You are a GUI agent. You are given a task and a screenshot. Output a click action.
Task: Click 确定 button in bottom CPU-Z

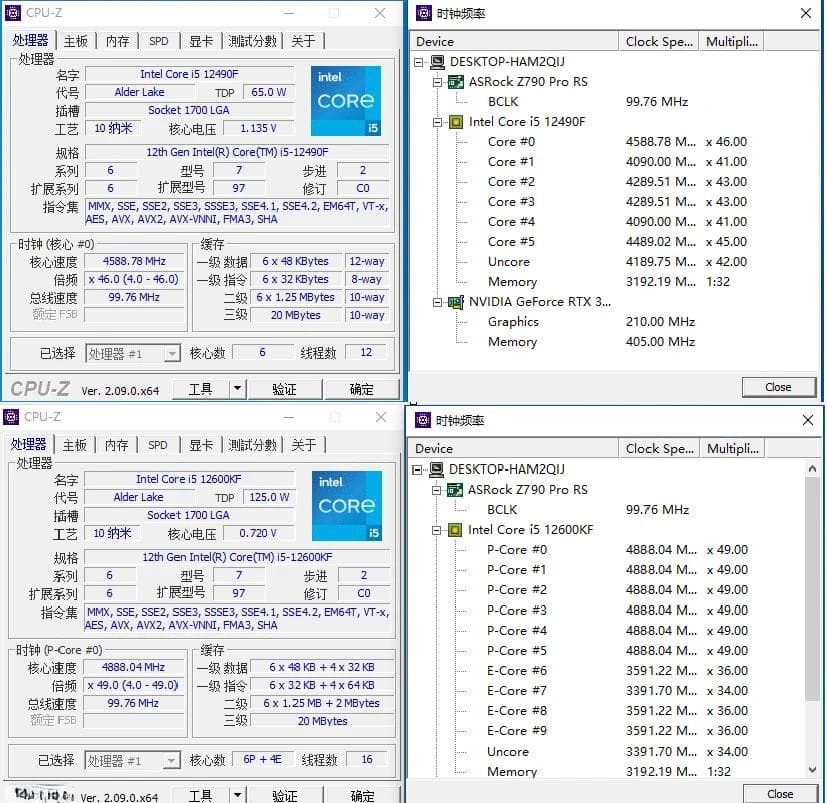(x=362, y=795)
